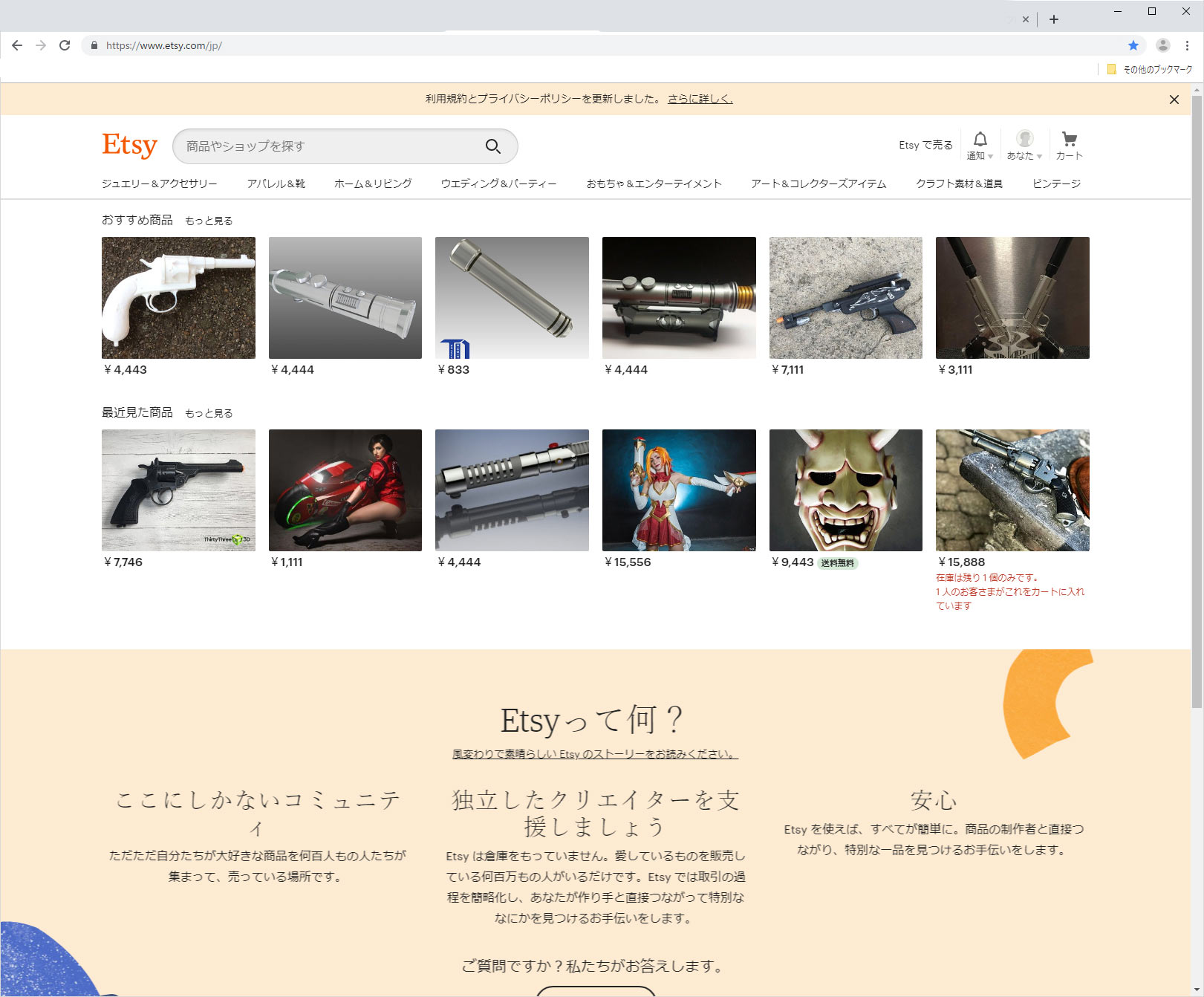Click the search magnifying glass icon

coord(492,146)
